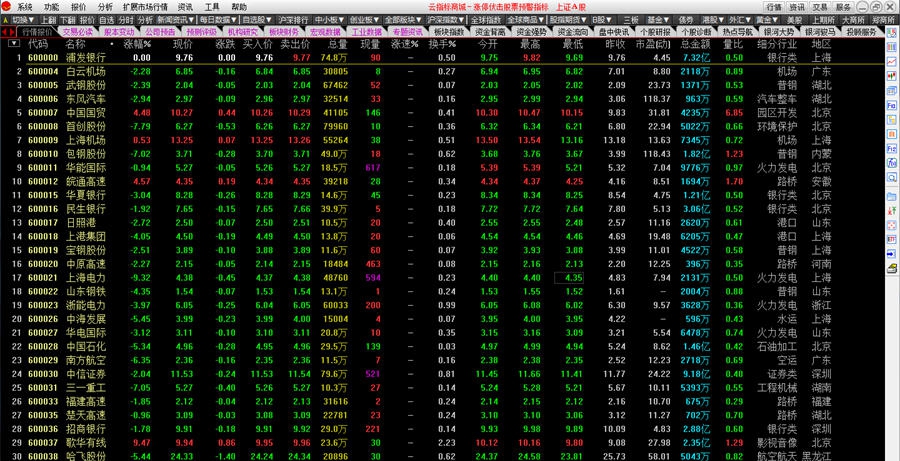The width and height of the screenshot is (900, 461).
Task: Click the 沪深排行 toolbar button
Action: click(x=293, y=20)
